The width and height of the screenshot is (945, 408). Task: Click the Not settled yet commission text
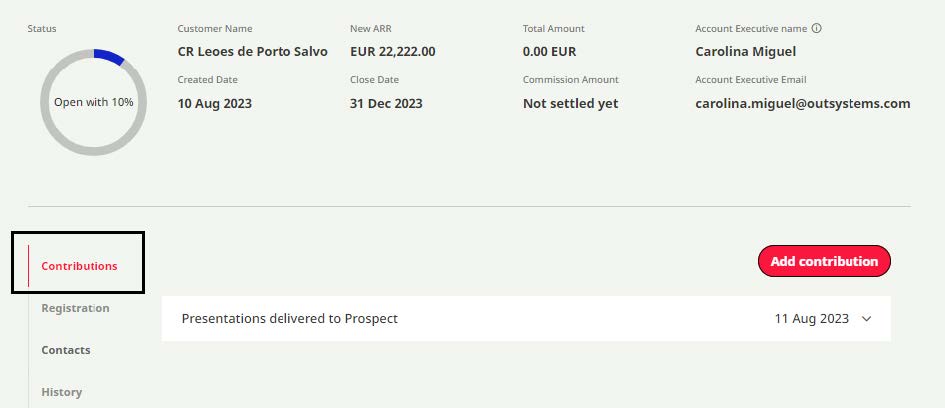coord(570,103)
